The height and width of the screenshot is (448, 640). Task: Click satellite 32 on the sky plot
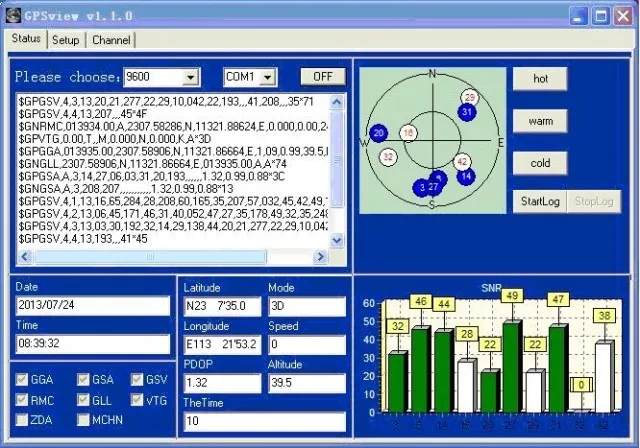click(x=388, y=157)
